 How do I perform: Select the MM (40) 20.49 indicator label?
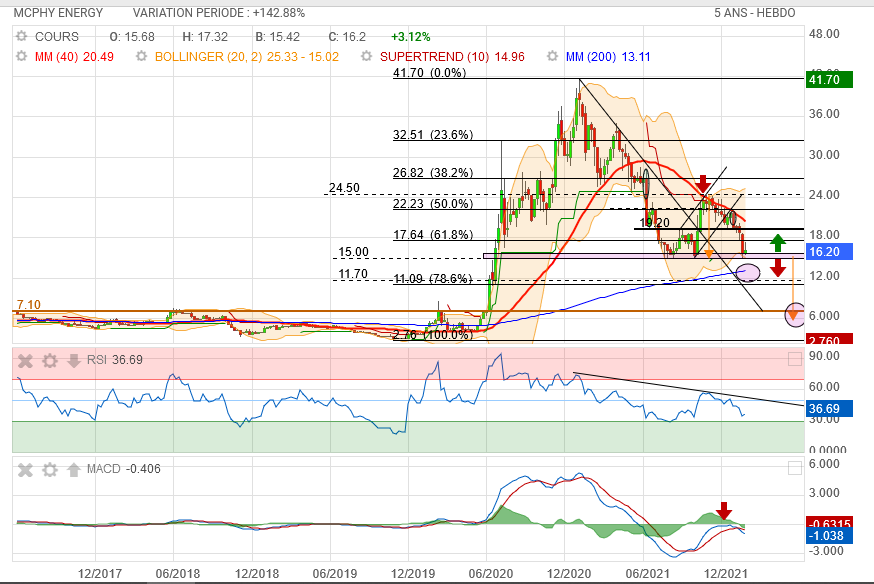point(74,57)
